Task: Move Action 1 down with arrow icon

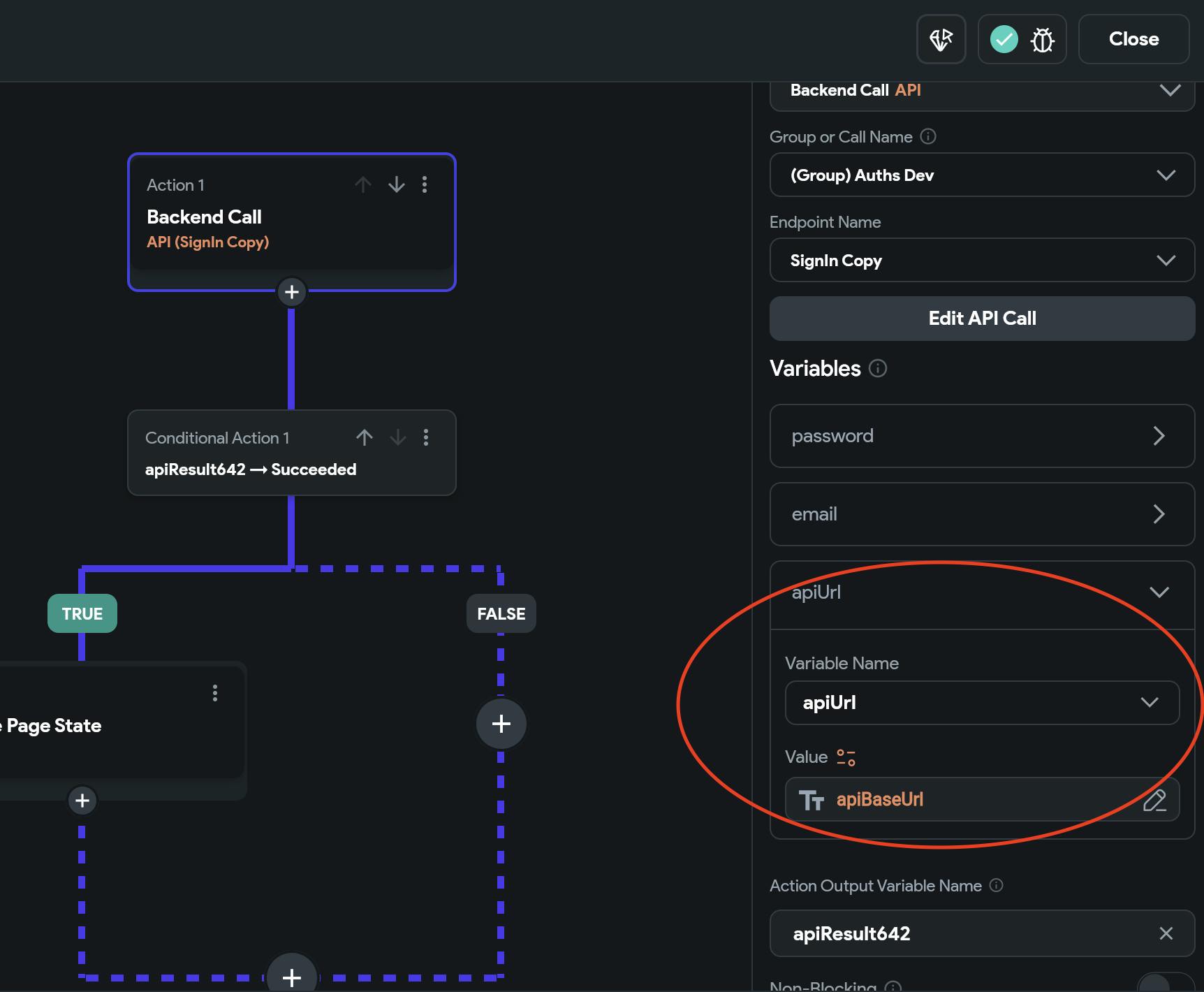Action: click(396, 184)
